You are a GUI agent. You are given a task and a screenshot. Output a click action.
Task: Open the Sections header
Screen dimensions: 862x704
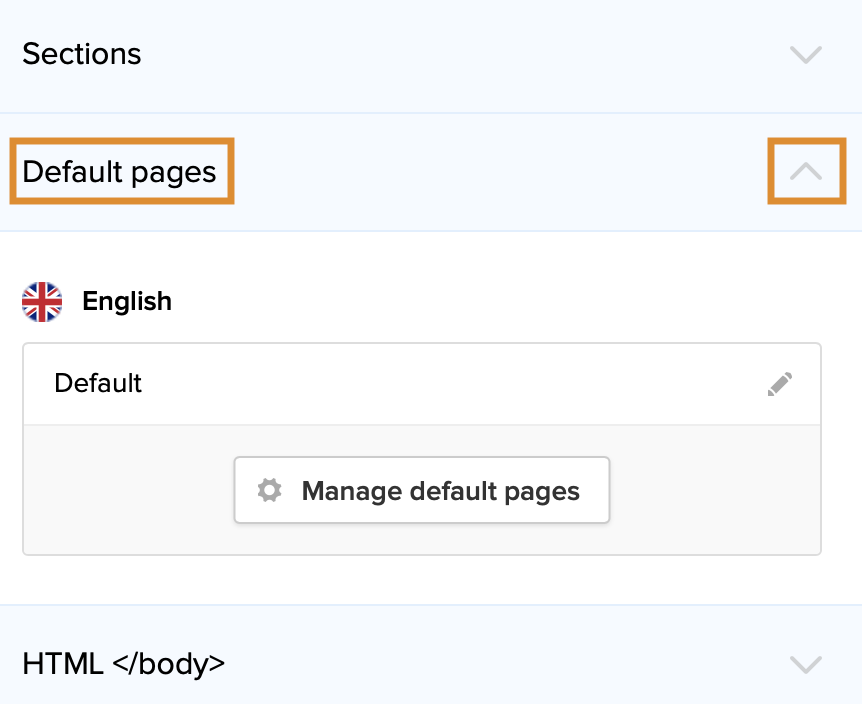[81, 55]
